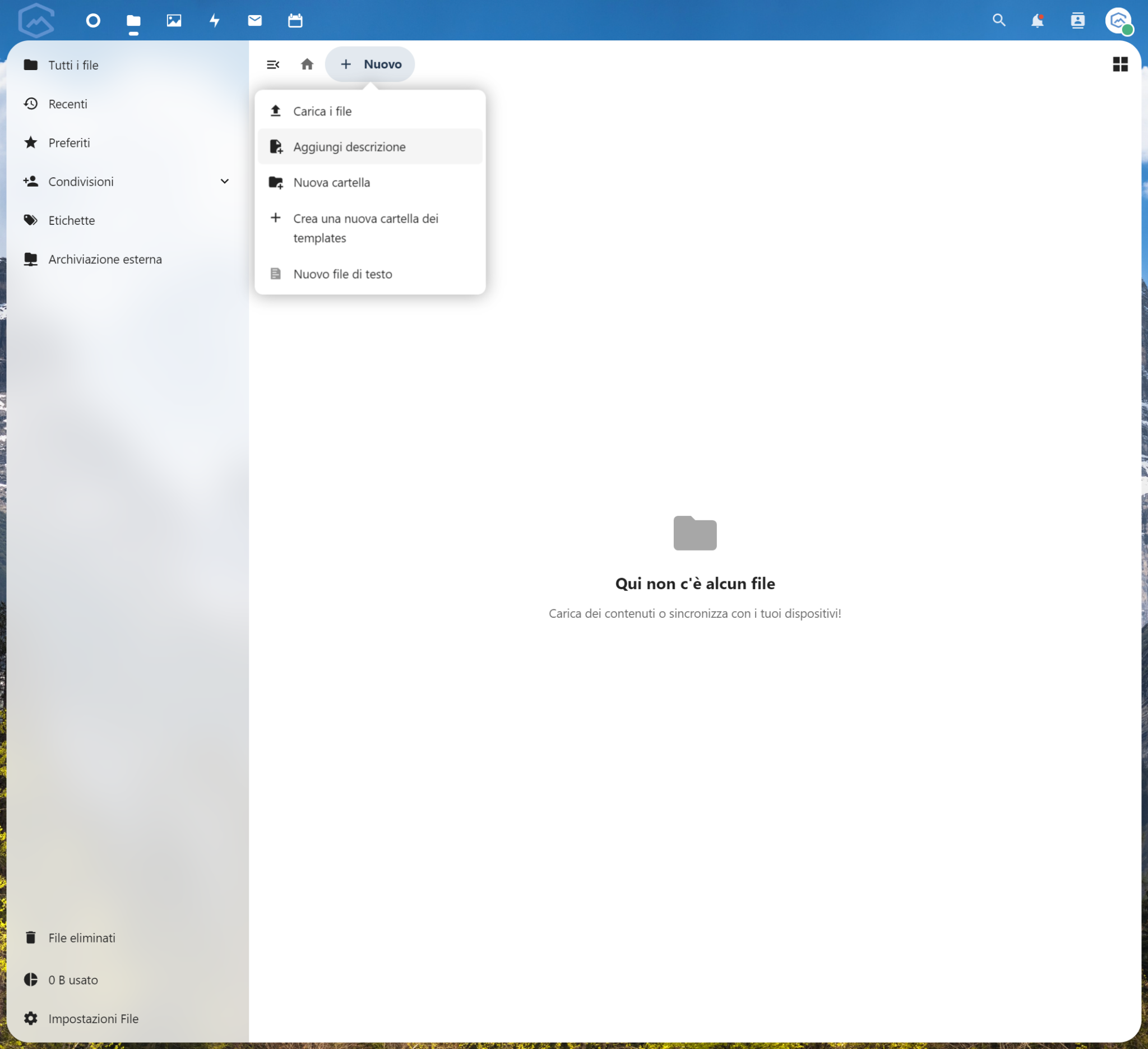
Task: Click the search icon in toolbar
Action: tap(998, 20)
